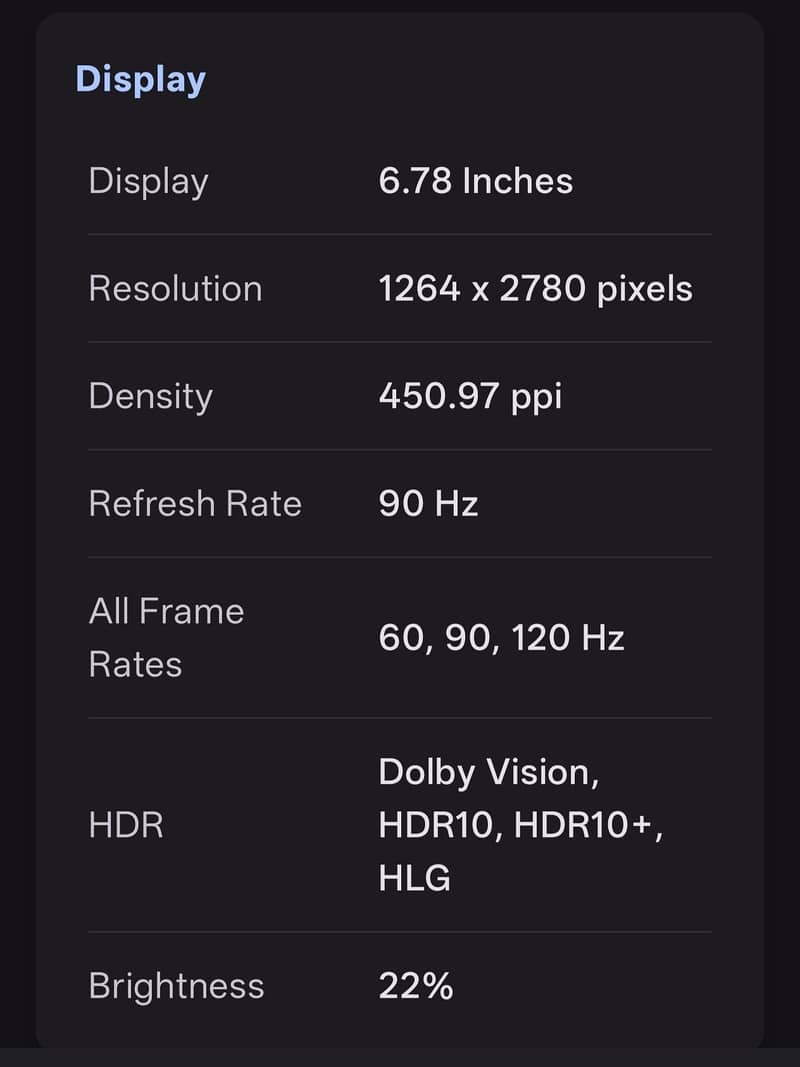This screenshot has width=800, height=1067.
Task: Select the Resolution label
Action: [x=176, y=289]
